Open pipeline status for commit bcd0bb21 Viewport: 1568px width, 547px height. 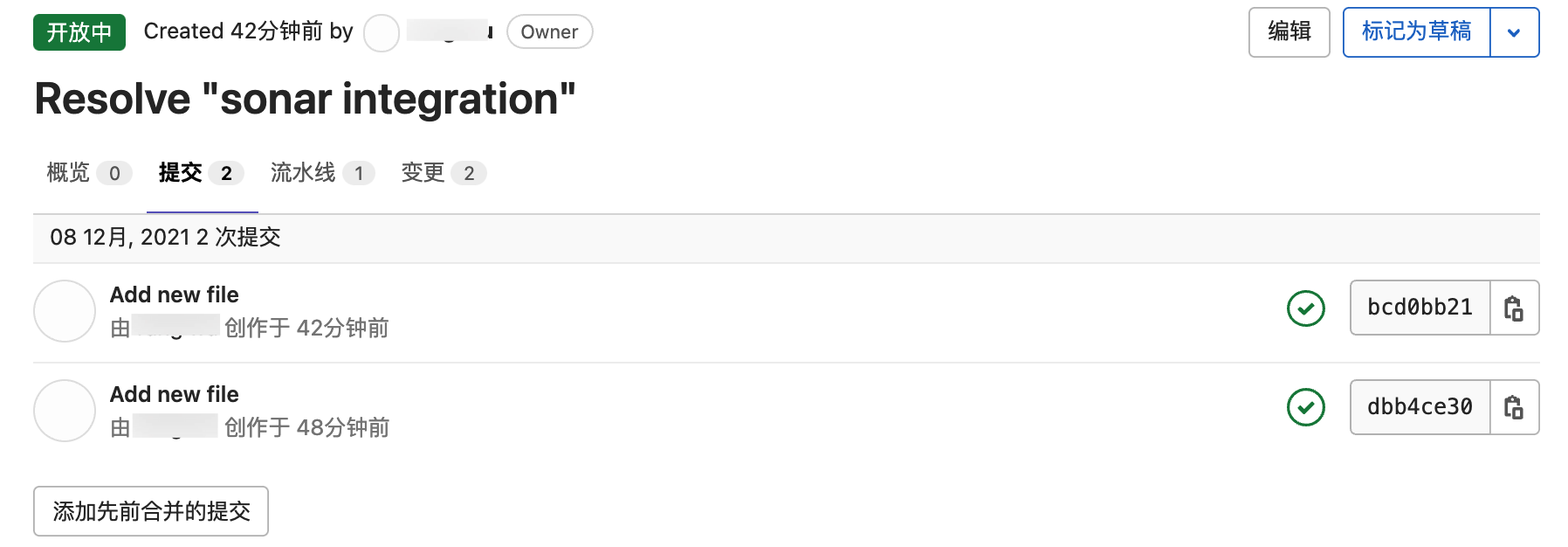1305,308
